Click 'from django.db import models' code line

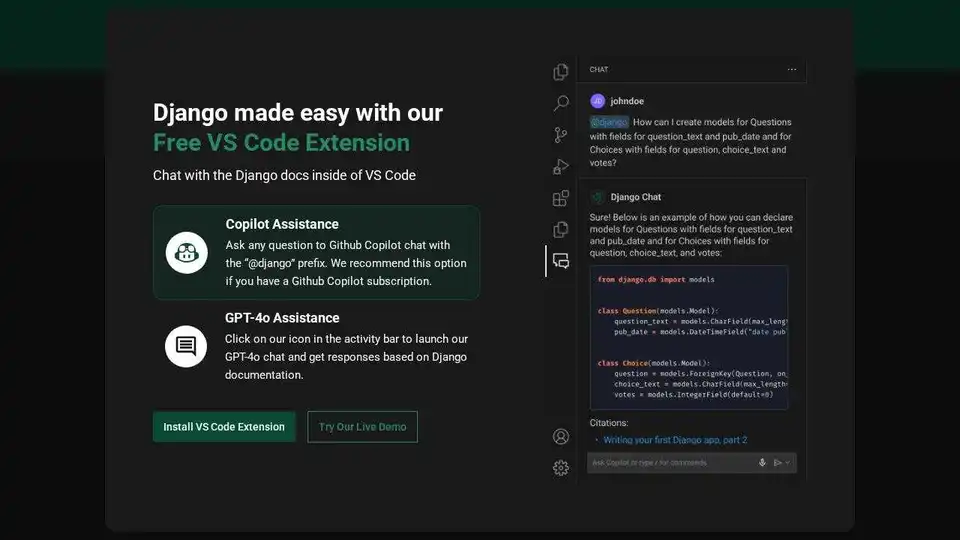656,280
